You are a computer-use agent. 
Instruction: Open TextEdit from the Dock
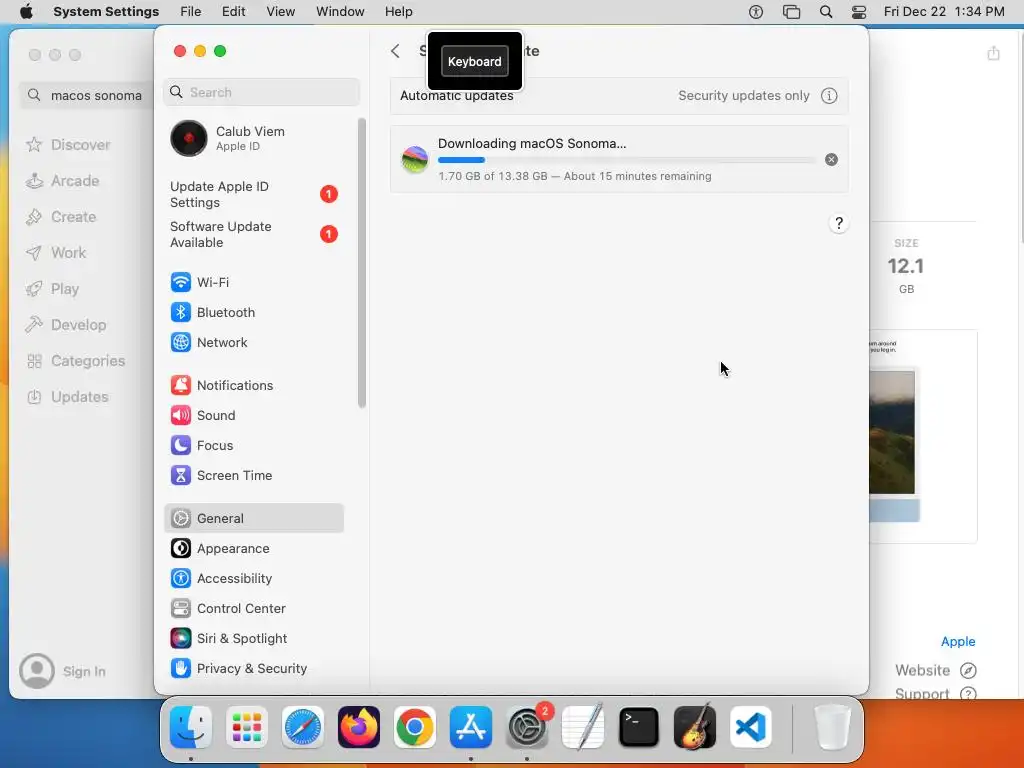tap(583, 727)
